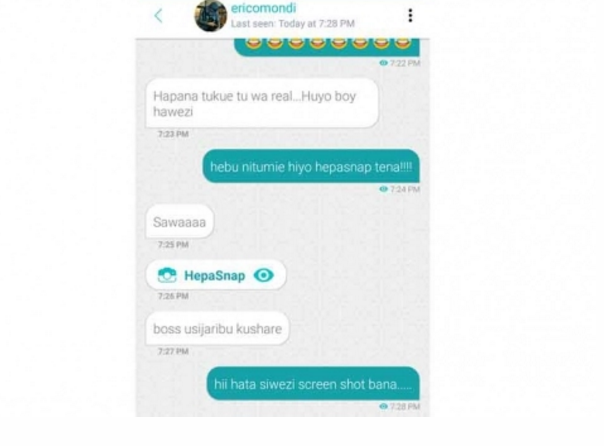Viewport: 604px width, 446px height.
Task: Select the 'hii hata siwezi screen shot' bubble
Action: 313,384
